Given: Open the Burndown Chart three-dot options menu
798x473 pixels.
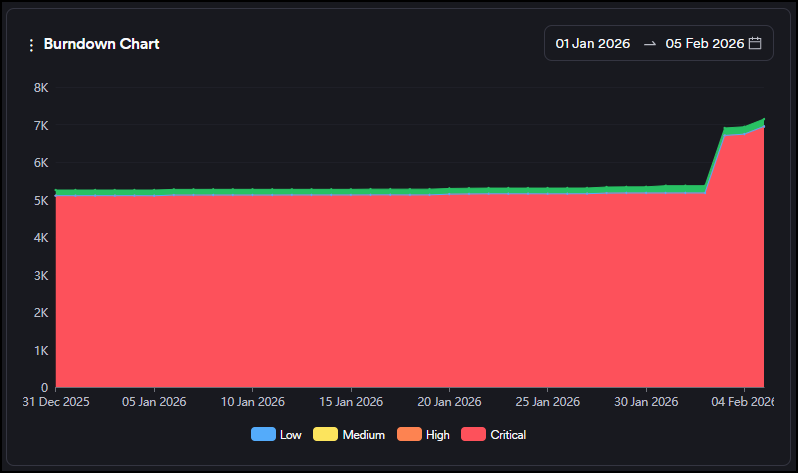Looking at the screenshot, I should pyautogui.click(x=31, y=45).
